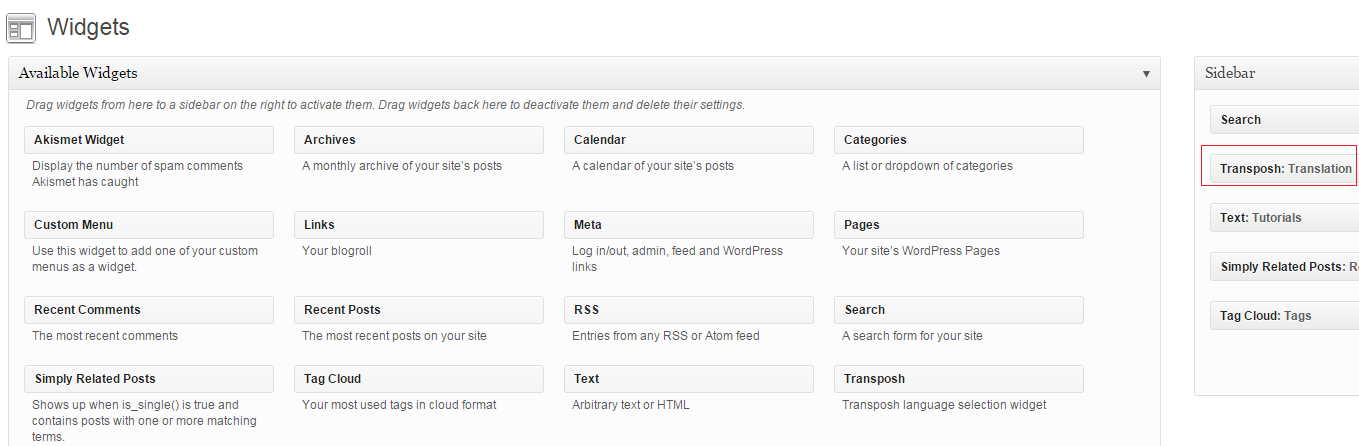Choose the Categories widget
Image resolution: width=1359 pixels, height=446 pixels.
(959, 140)
